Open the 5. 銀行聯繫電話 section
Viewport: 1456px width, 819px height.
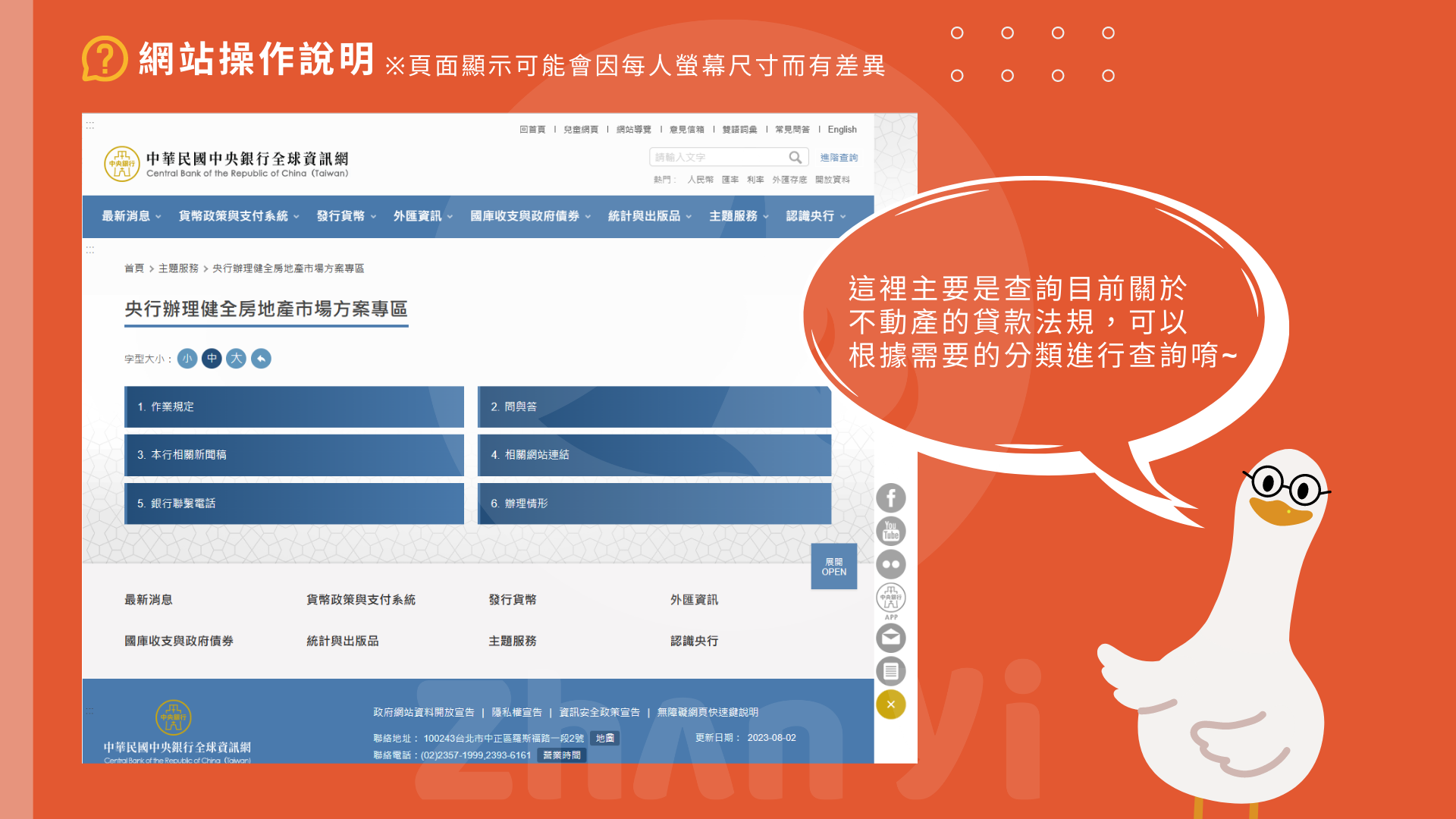tap(294, 504)
